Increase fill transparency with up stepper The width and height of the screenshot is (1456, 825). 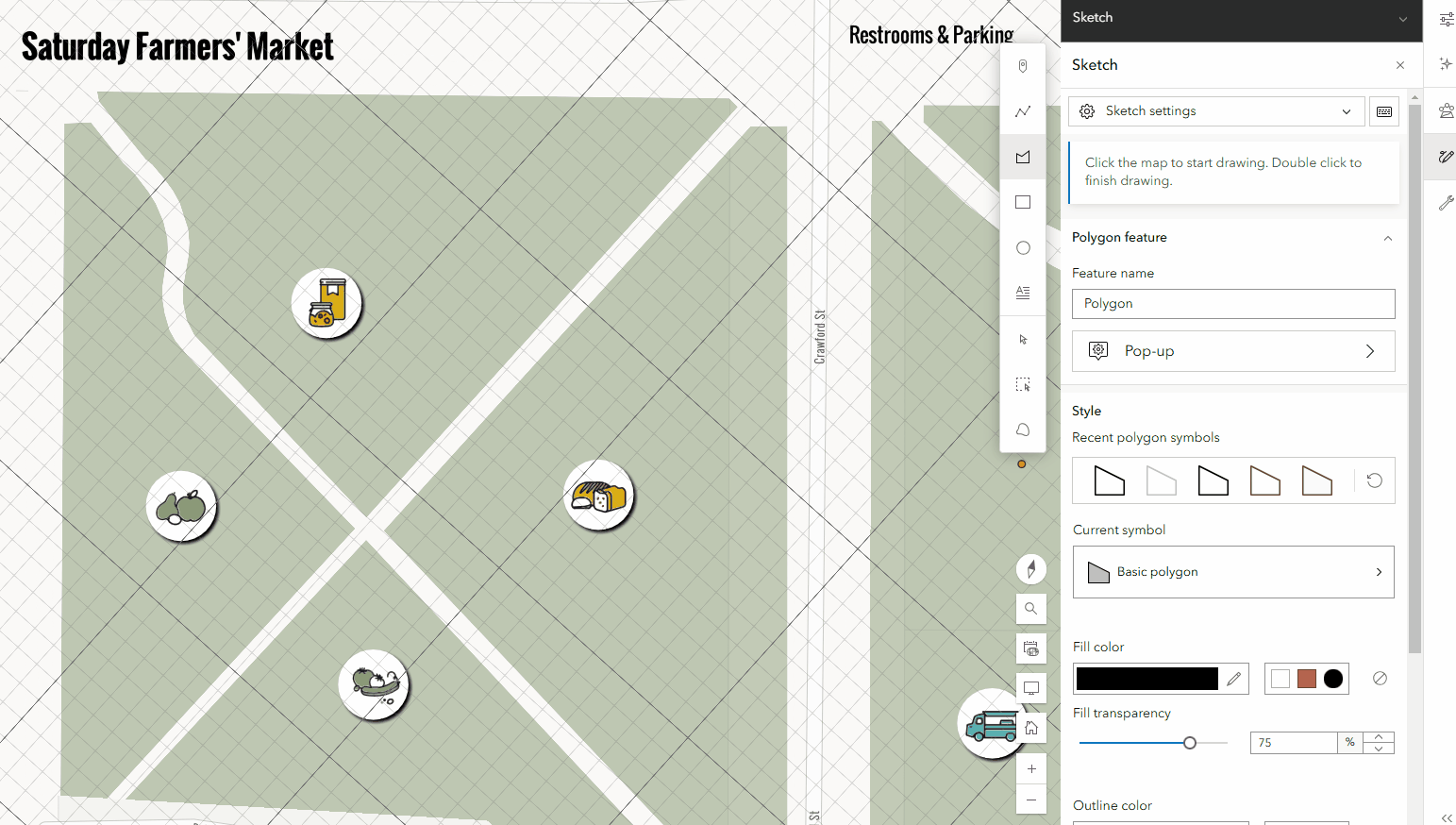click(1379, 737)
